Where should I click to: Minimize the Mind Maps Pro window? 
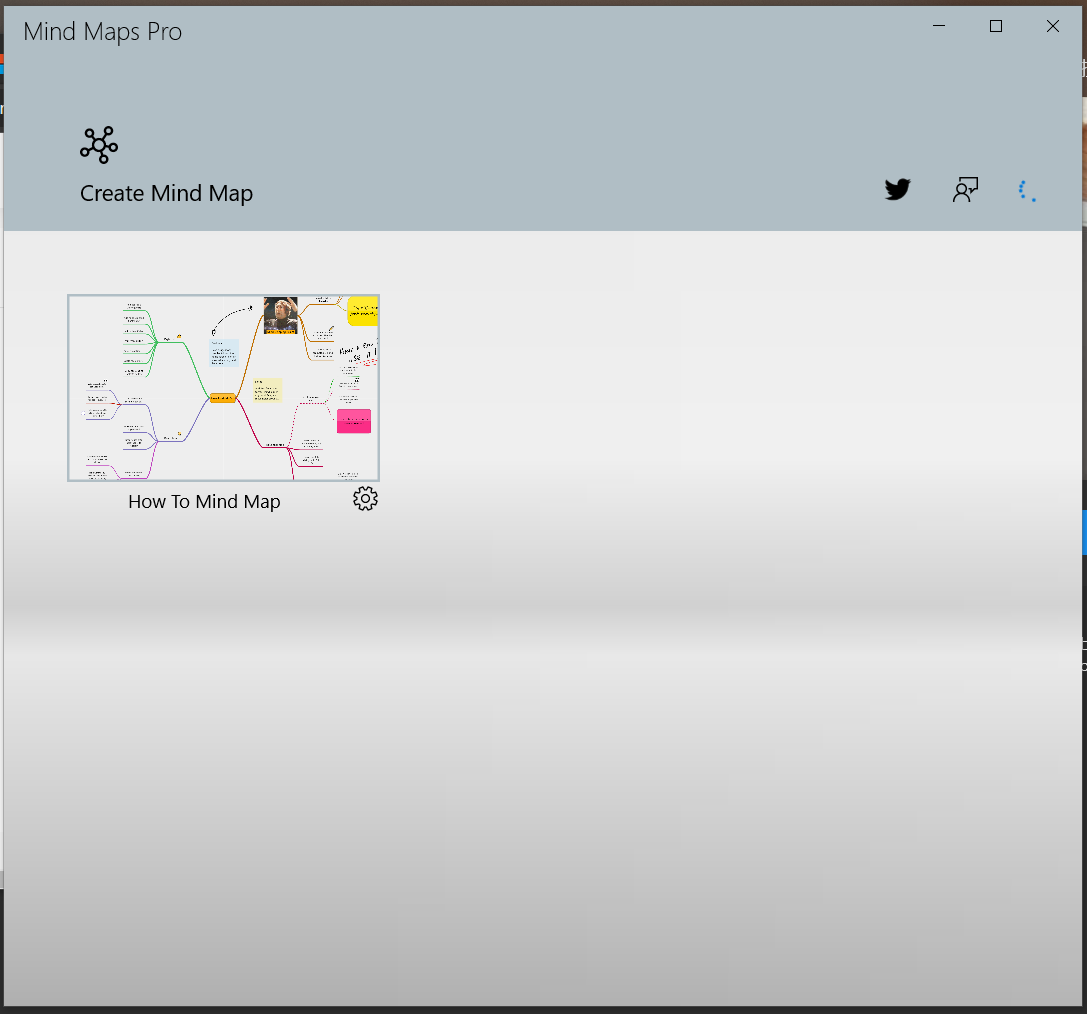(x=939, y=26)
